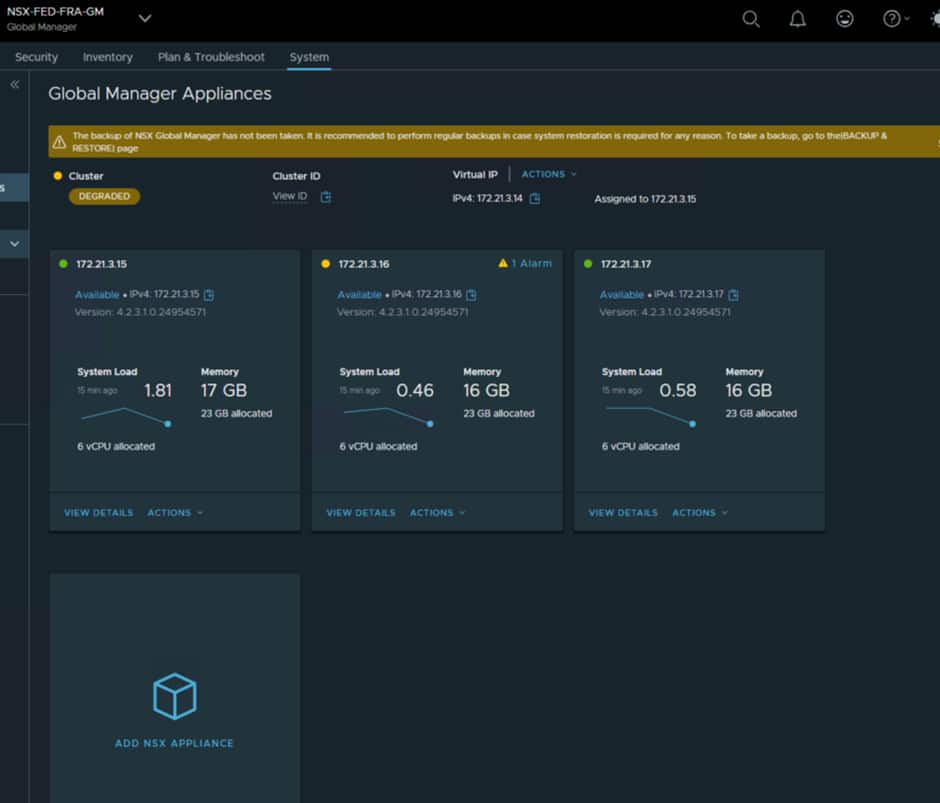The height and width of the screenshot is (803, 940).
Task: Click the alarm triangle on 172.21.3.16
Action: click(x=503, y=263)
